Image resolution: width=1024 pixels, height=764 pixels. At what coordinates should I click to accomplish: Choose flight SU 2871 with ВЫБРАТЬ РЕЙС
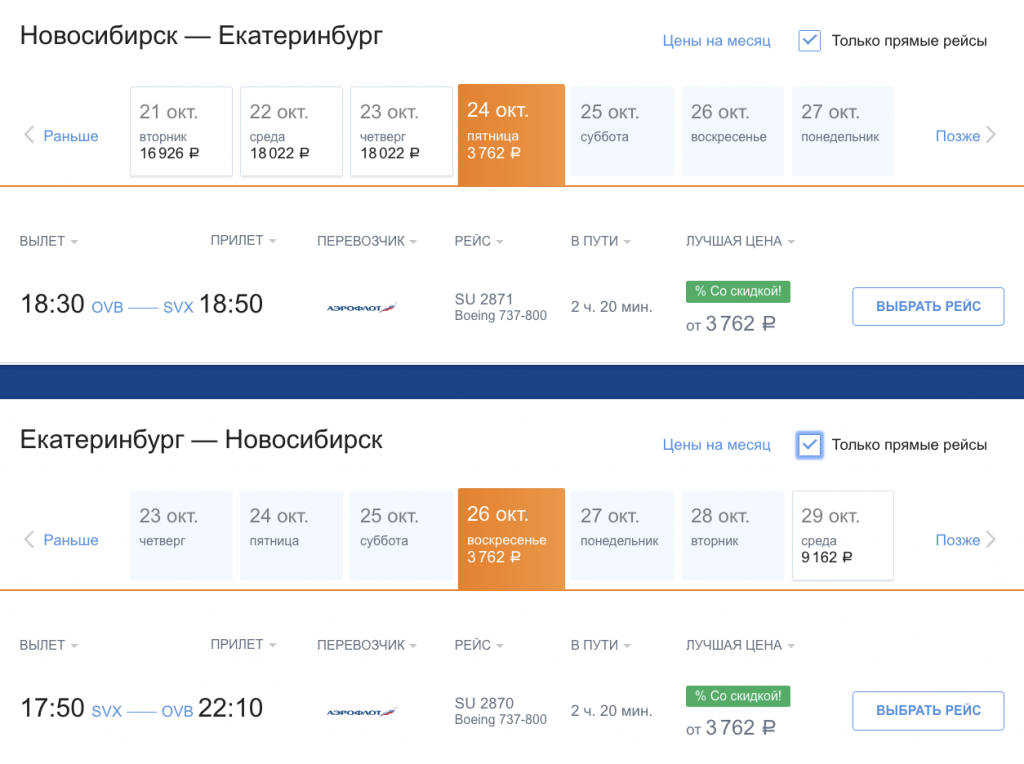pos(928,306)
